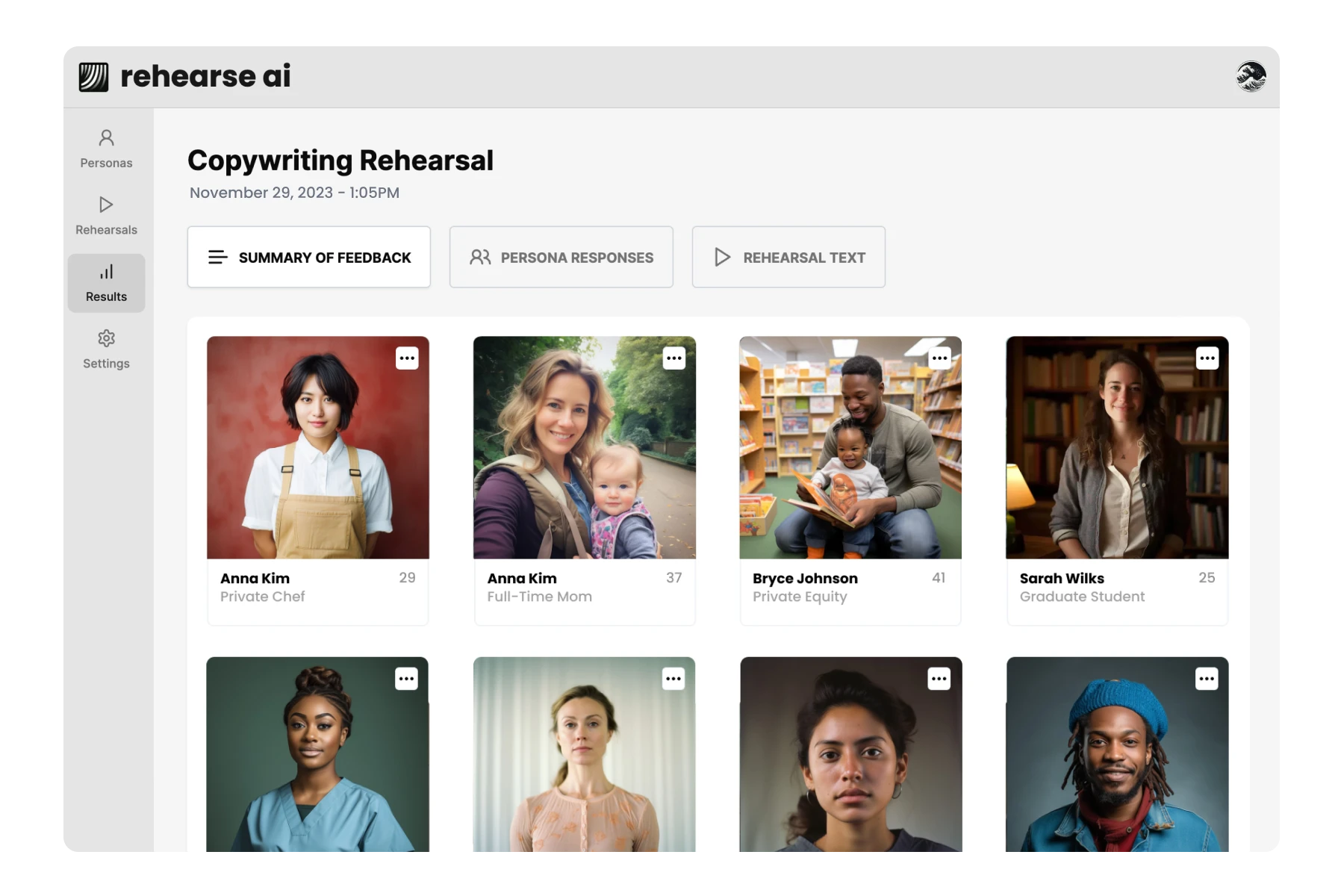
Task: Open the user profile avatar
Action: coord(1251,76)
